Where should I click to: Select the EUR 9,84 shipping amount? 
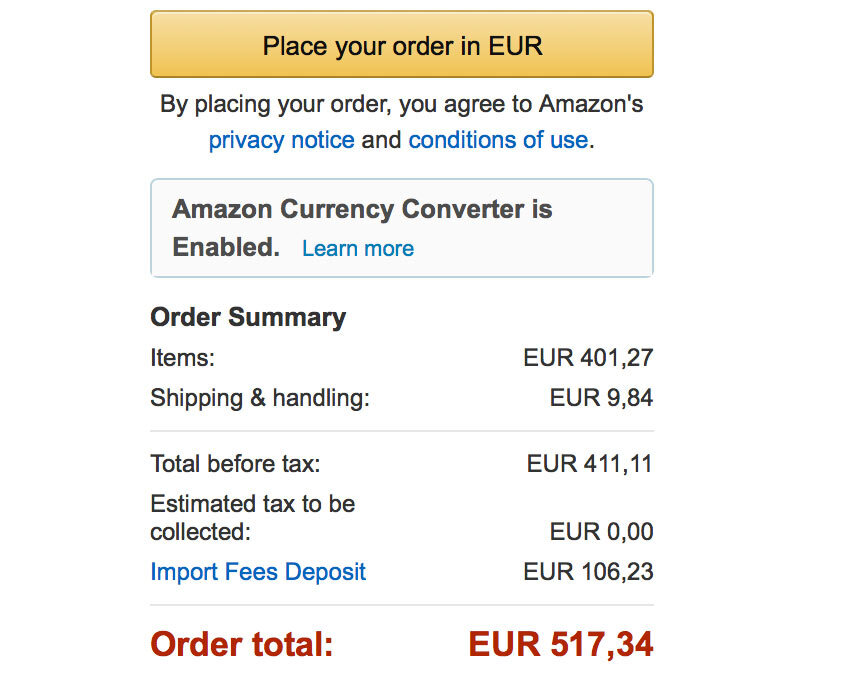click(601, 398)
